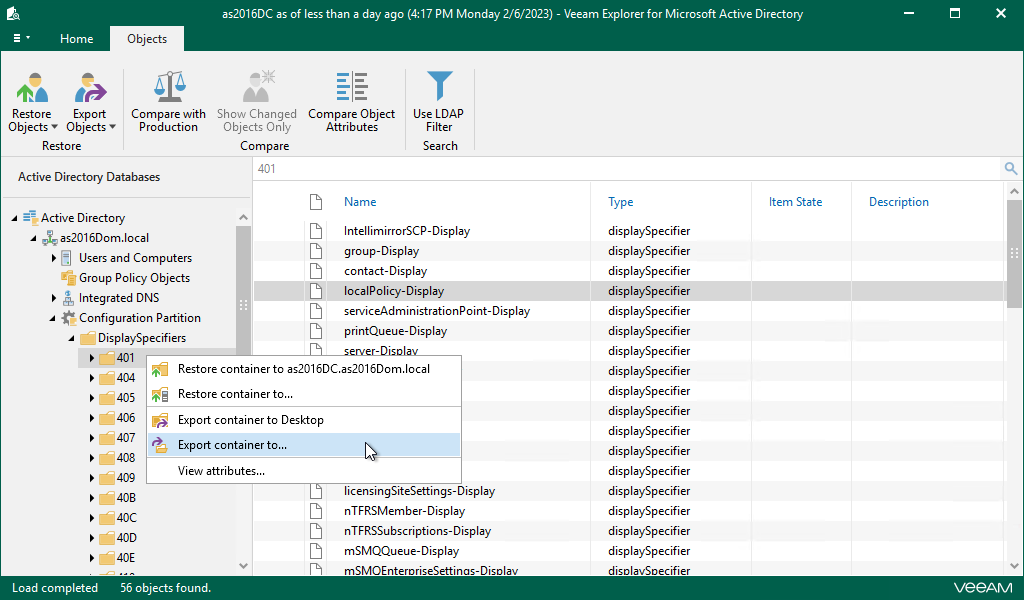The height and width of the screenshot is (600, 1024).
Task: Expand the 404 folder node
Action: pos(92,378)
